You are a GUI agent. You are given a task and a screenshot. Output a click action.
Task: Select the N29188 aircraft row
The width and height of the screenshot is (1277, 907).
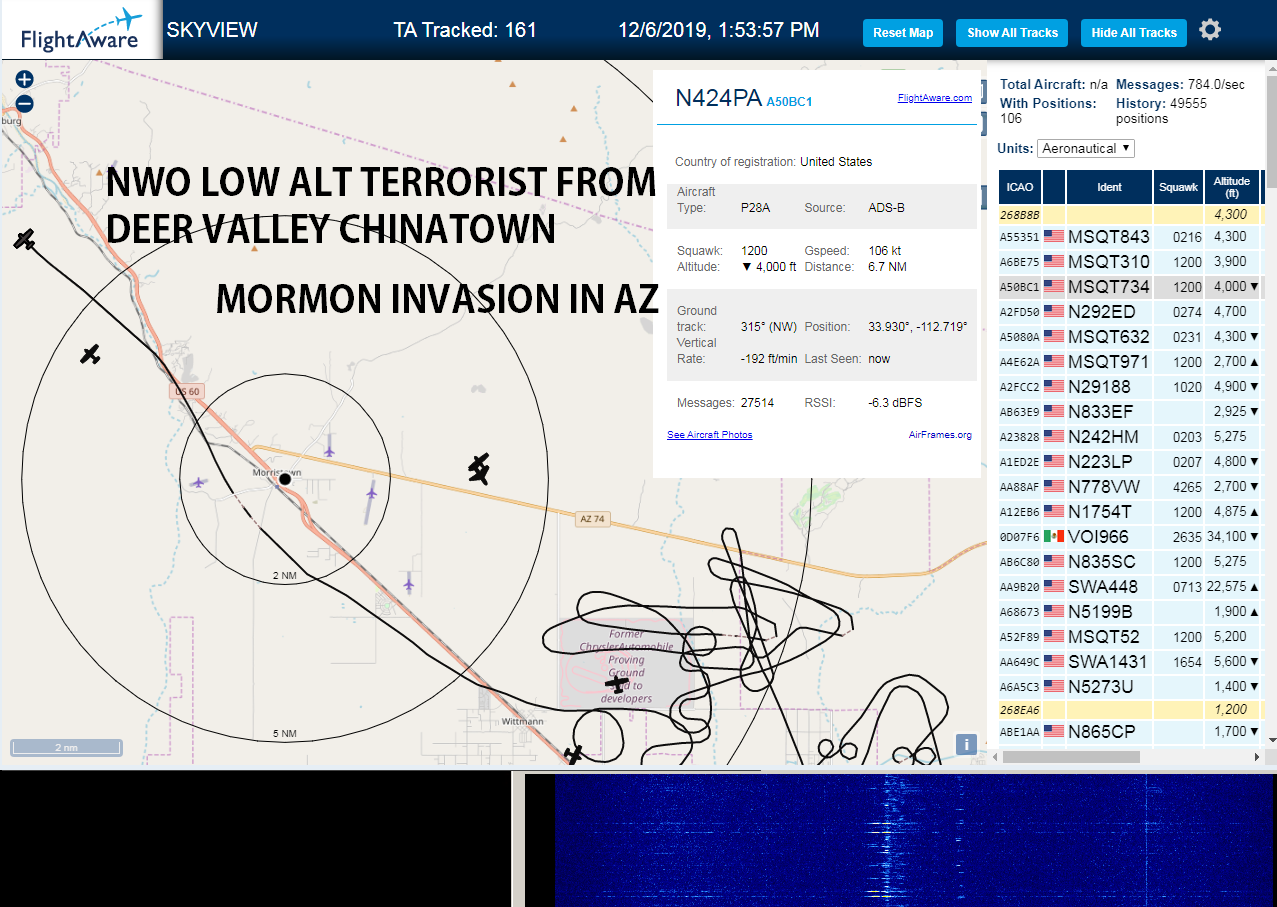[x=1130, y=387]
